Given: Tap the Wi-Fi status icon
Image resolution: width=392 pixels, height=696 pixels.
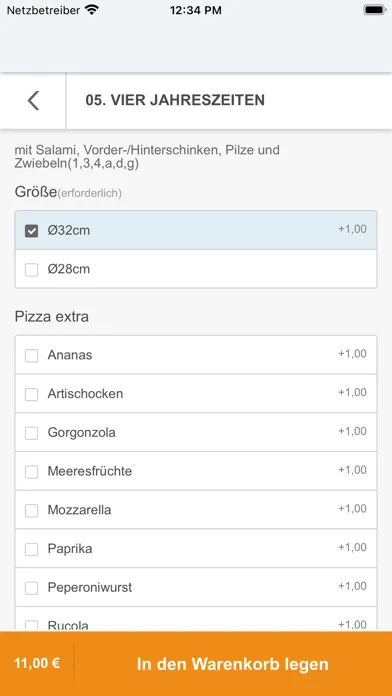Looking at the screenshot, I should tap(92, 10).
